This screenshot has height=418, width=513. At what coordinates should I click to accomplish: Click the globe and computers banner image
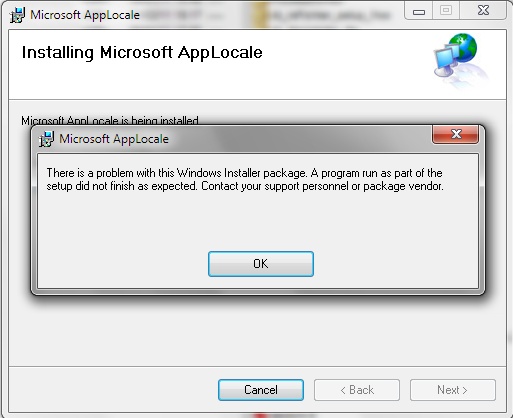click(460, 60)
